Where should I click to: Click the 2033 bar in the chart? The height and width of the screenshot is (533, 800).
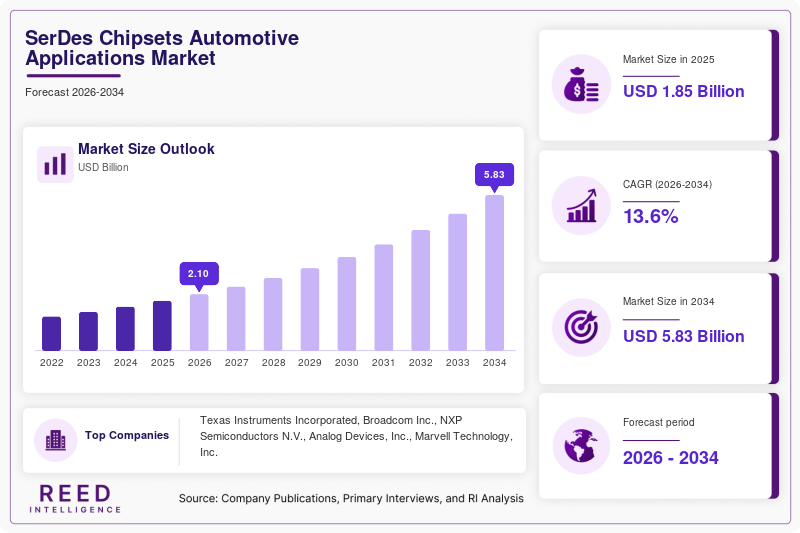[x=458, y=282]
